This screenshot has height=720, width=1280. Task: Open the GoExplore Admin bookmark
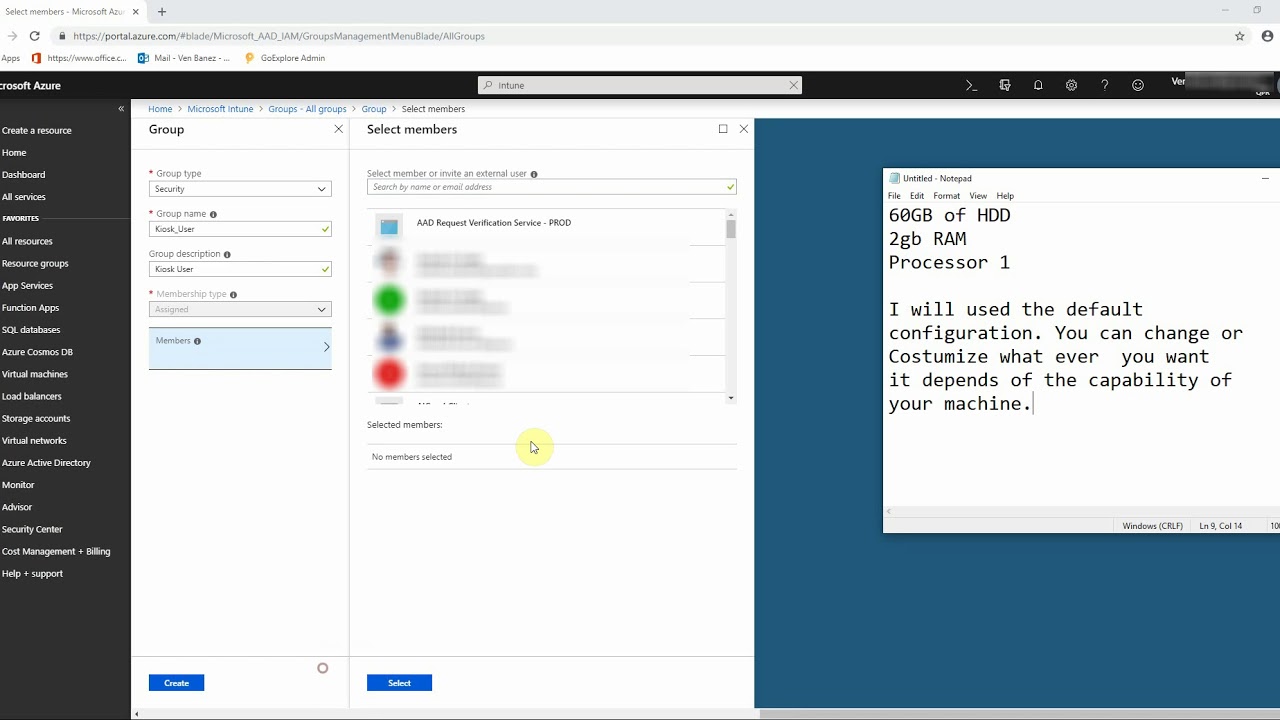point(285,58)
